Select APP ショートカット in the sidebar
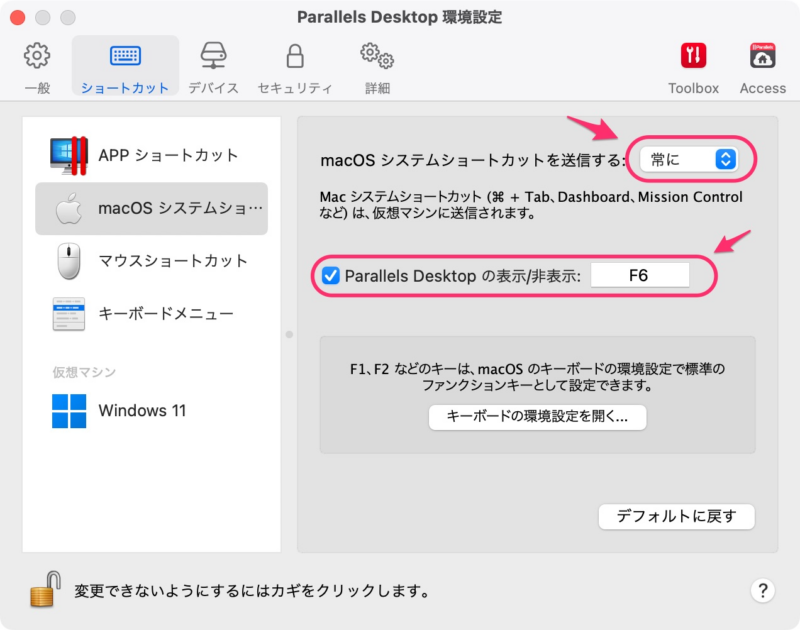Viewport: 800px width, 630px height. [152, 155]
